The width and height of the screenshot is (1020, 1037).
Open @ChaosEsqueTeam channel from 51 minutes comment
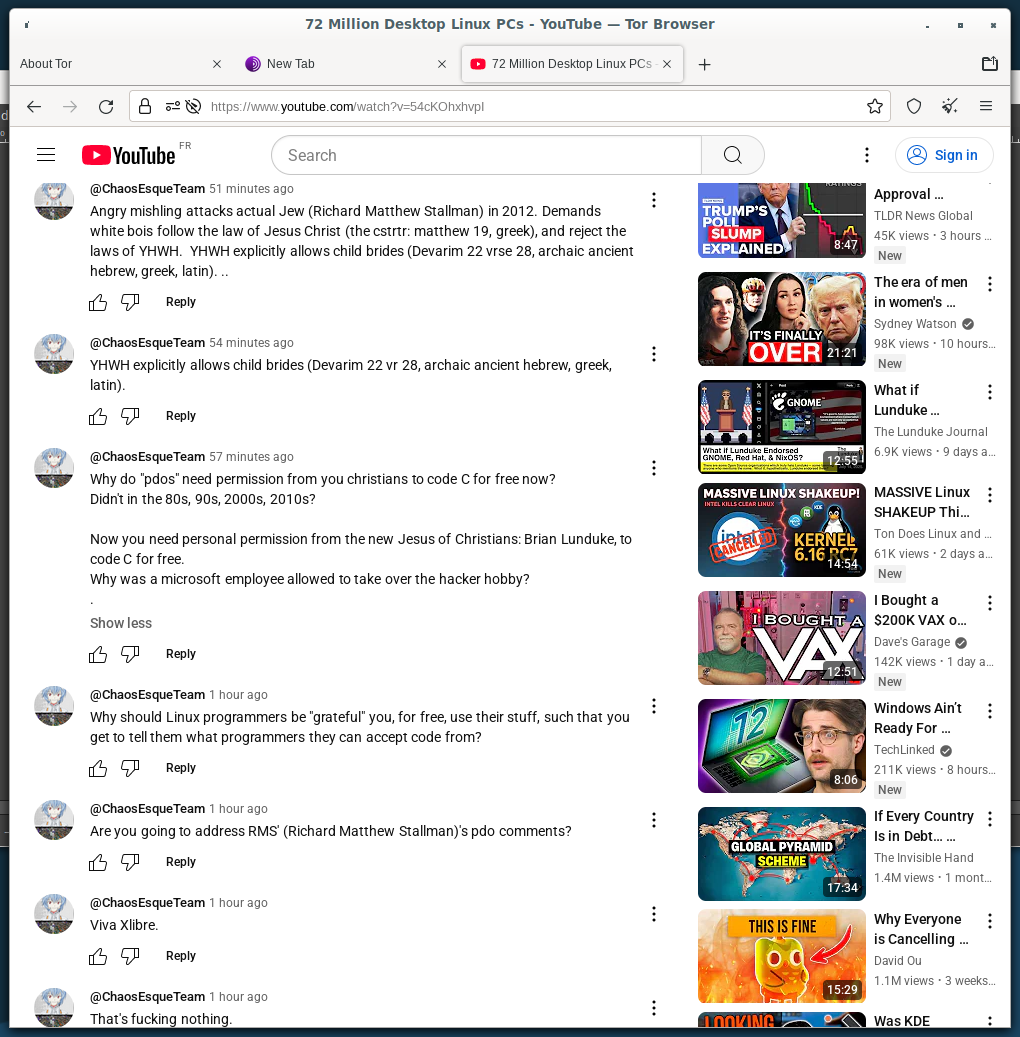[x=148, y=188]
